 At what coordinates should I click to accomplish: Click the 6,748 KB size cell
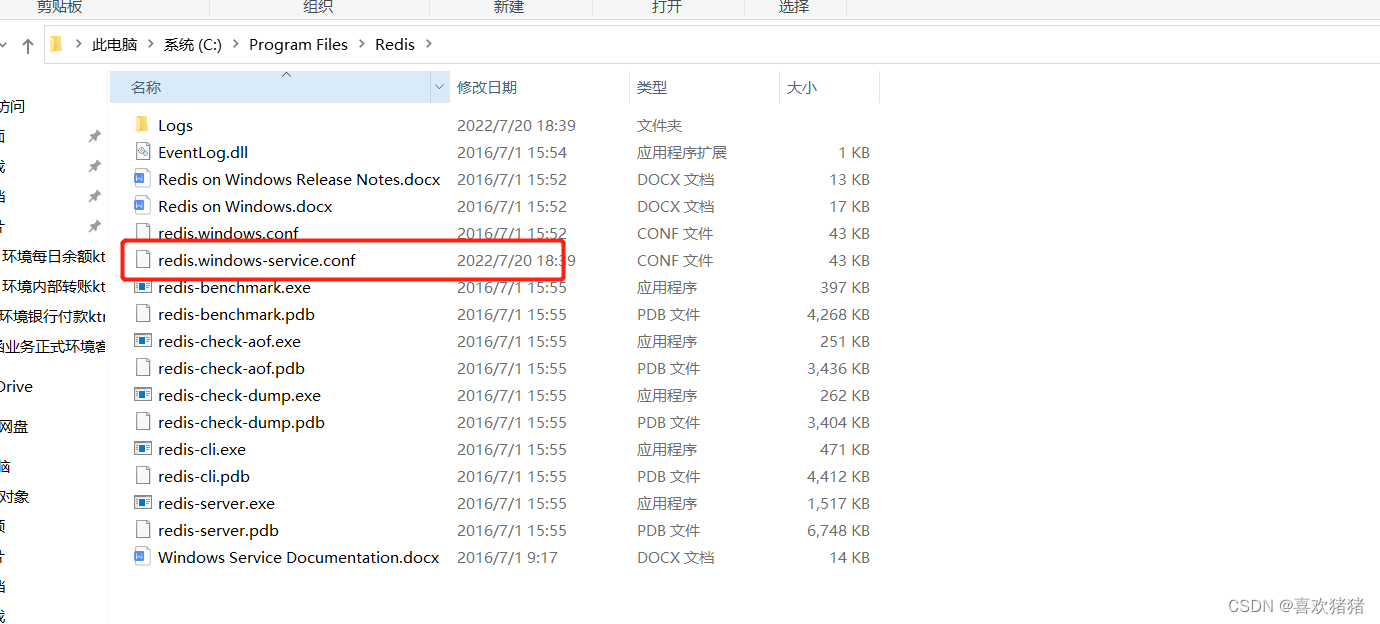click(x=839, y=530)
